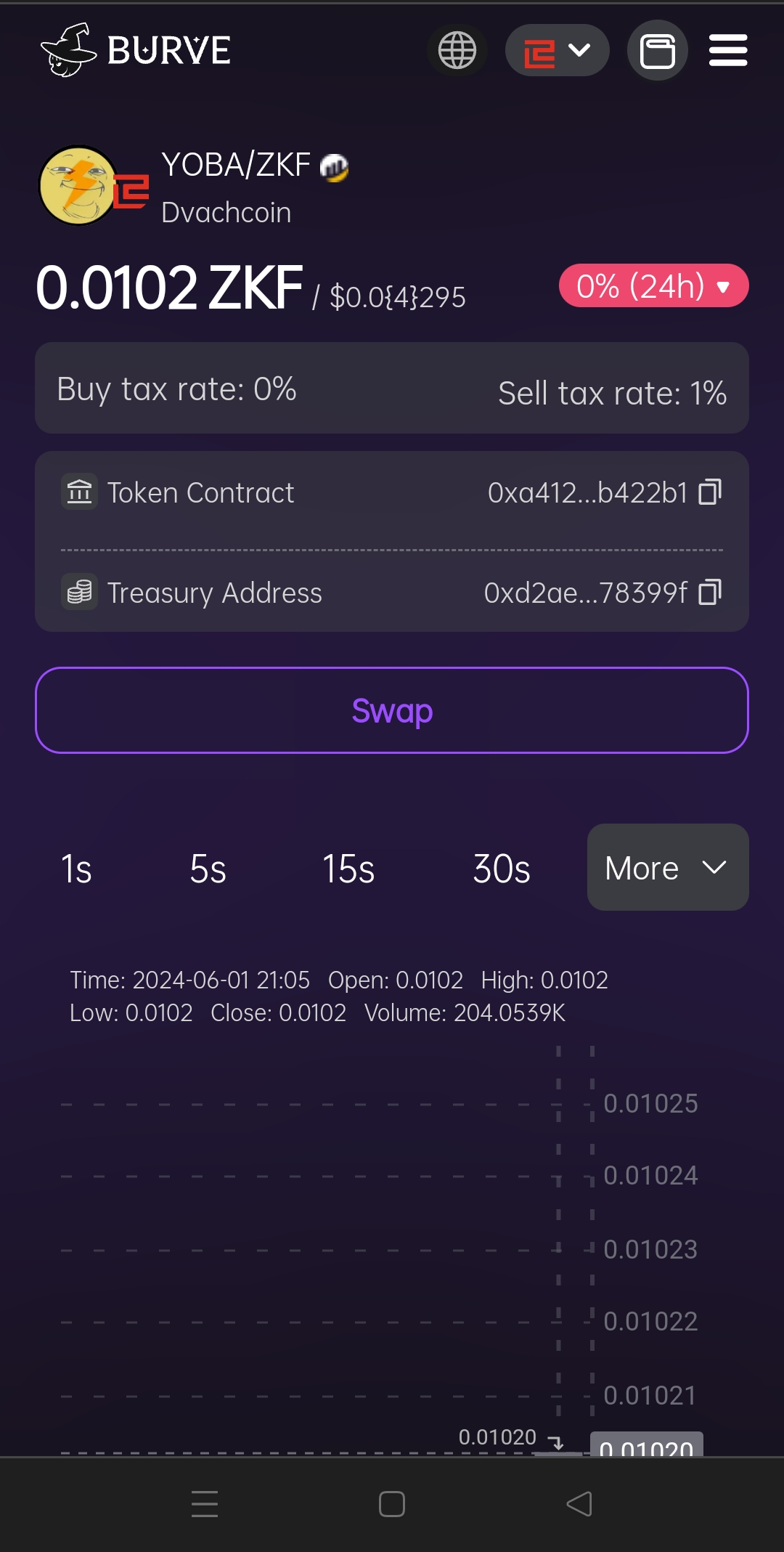Image resolution: width=784 pixels, height=1552 pixels.
Task: Tap the Android home navigation button
Action: 392,1504
